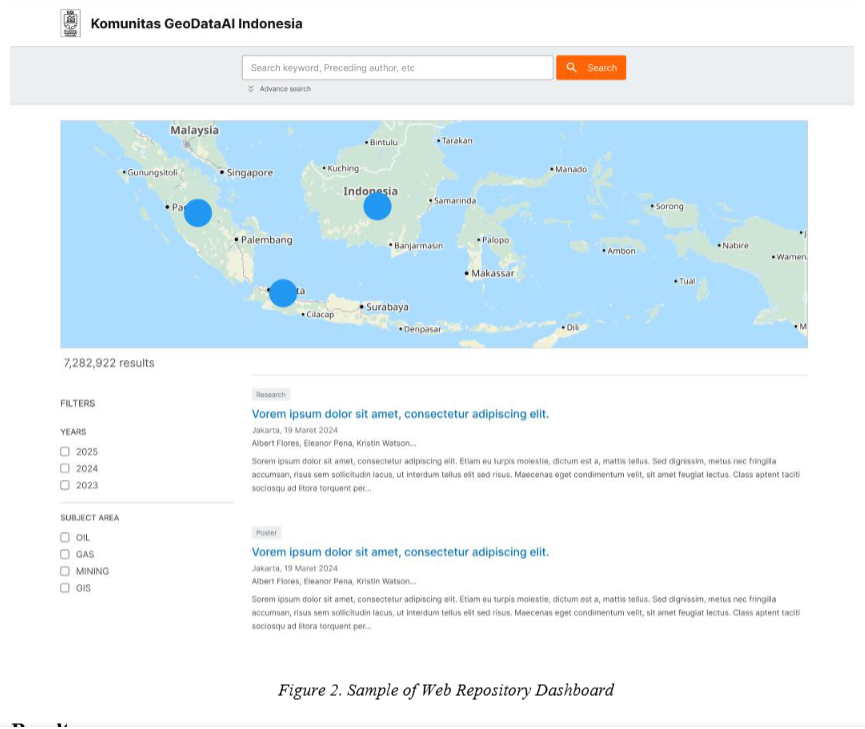The image size is (865, 729).
Task: Enable the MINING subject area filter
Action: [65, 570]
